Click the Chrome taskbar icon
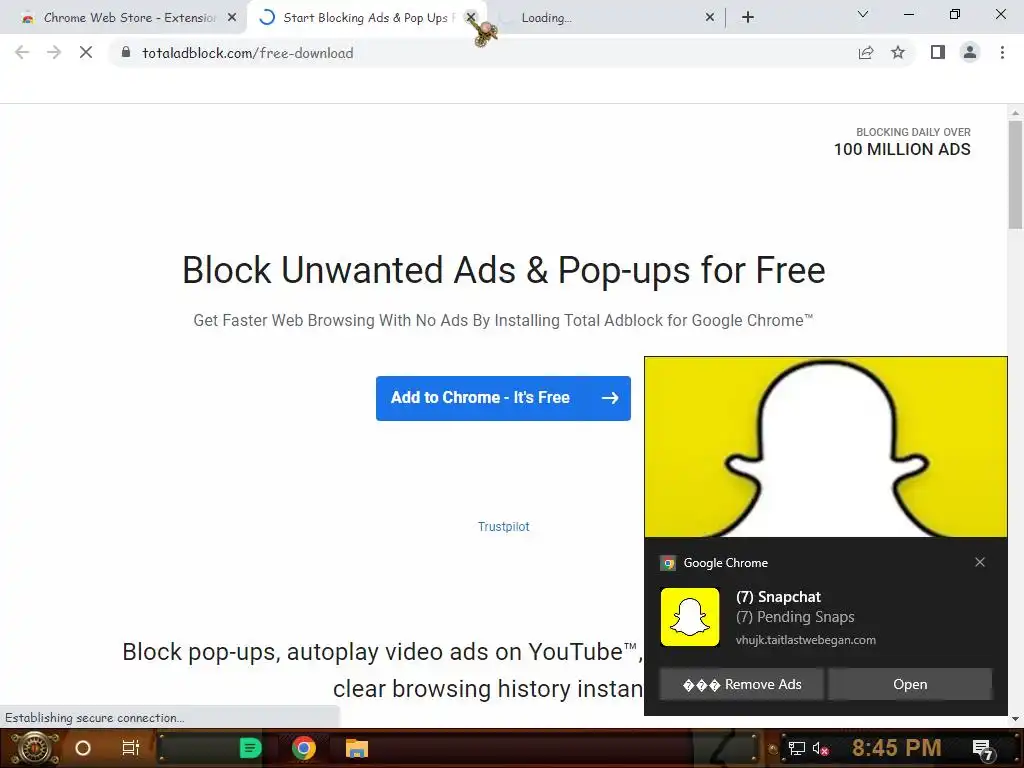 pyautogui.click(x=303, y=748)
